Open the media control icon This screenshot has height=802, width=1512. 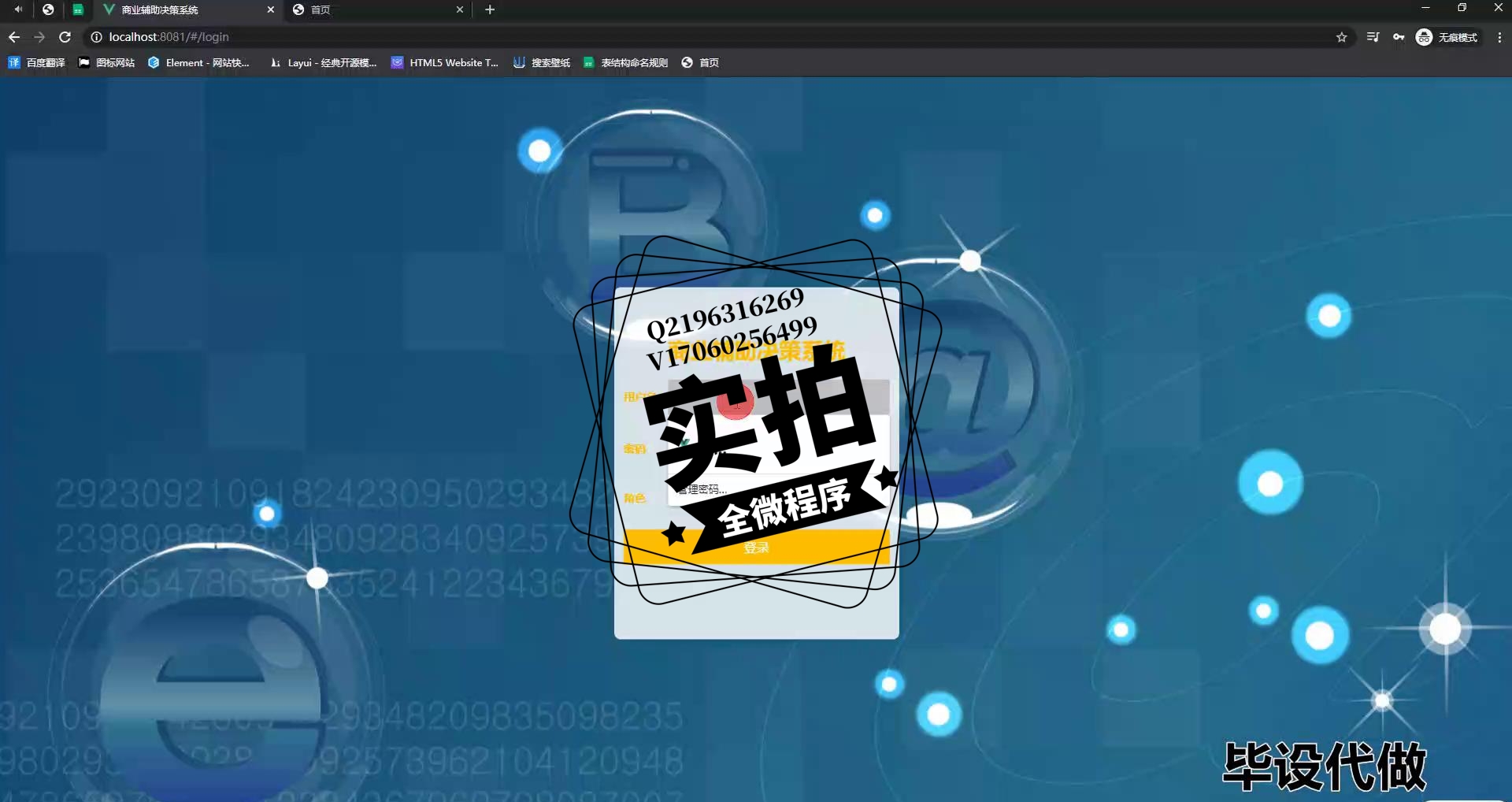(x=1373, y=37)
